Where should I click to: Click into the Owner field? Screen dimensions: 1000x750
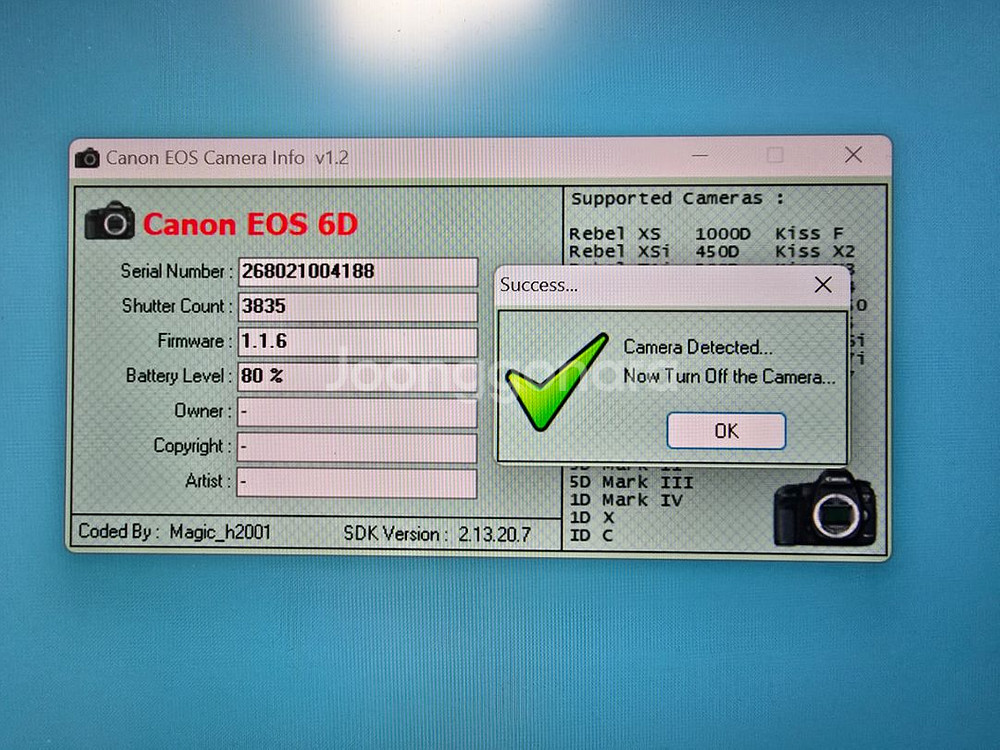[x=357, y=412]
